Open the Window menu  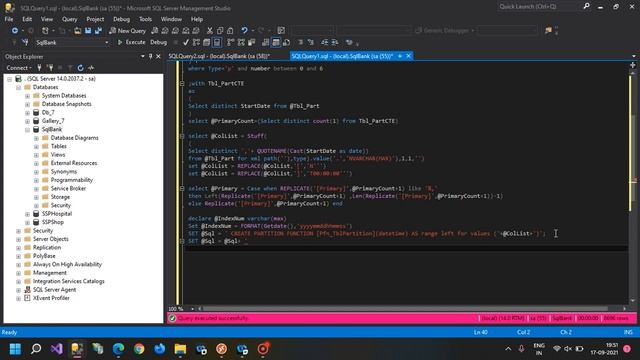[x=171, y=19]
